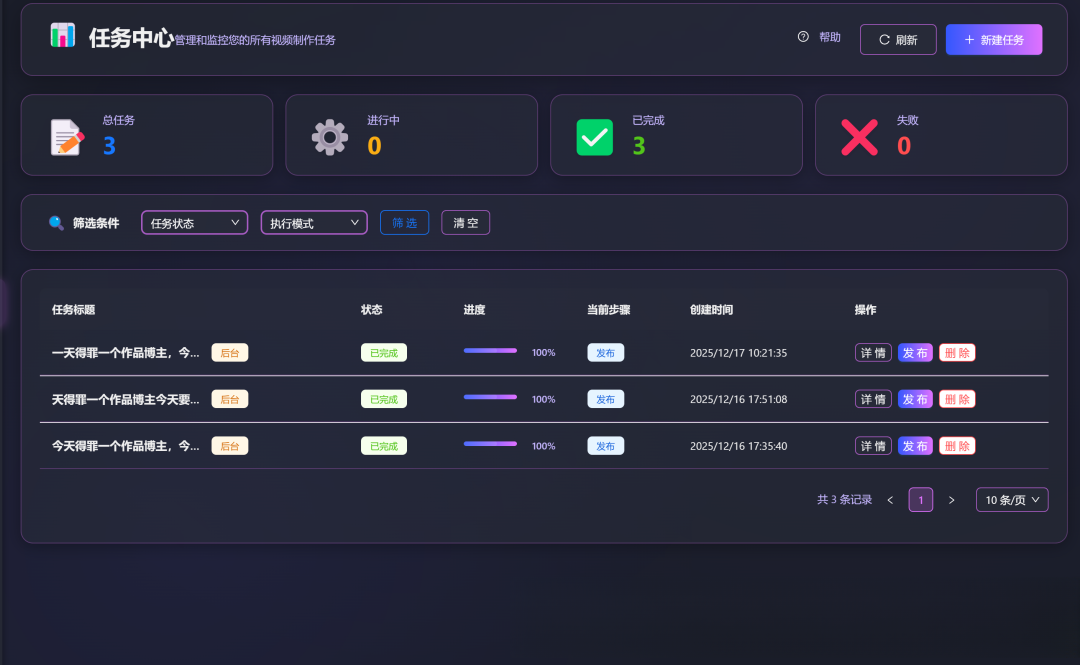The width and height of the screenshot is (1080, 665).
Task: Open 详情 for the 10:21:35 task
Action: click(x=873, y=353)
